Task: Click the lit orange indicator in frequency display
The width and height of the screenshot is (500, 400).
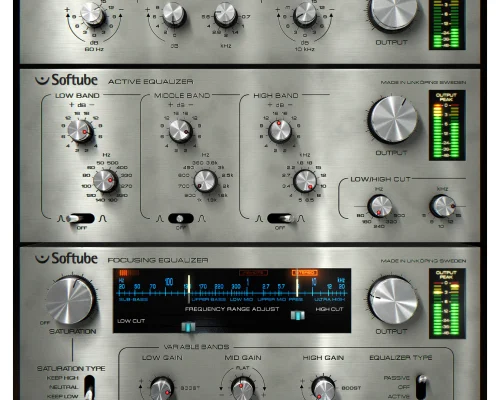Action: (304, 273)
